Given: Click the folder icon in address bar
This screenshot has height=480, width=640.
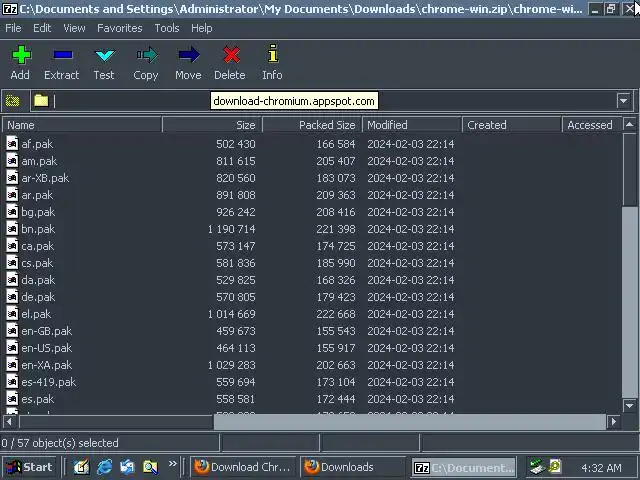Looking at the screenshot, I should click(x=41, y=100).
